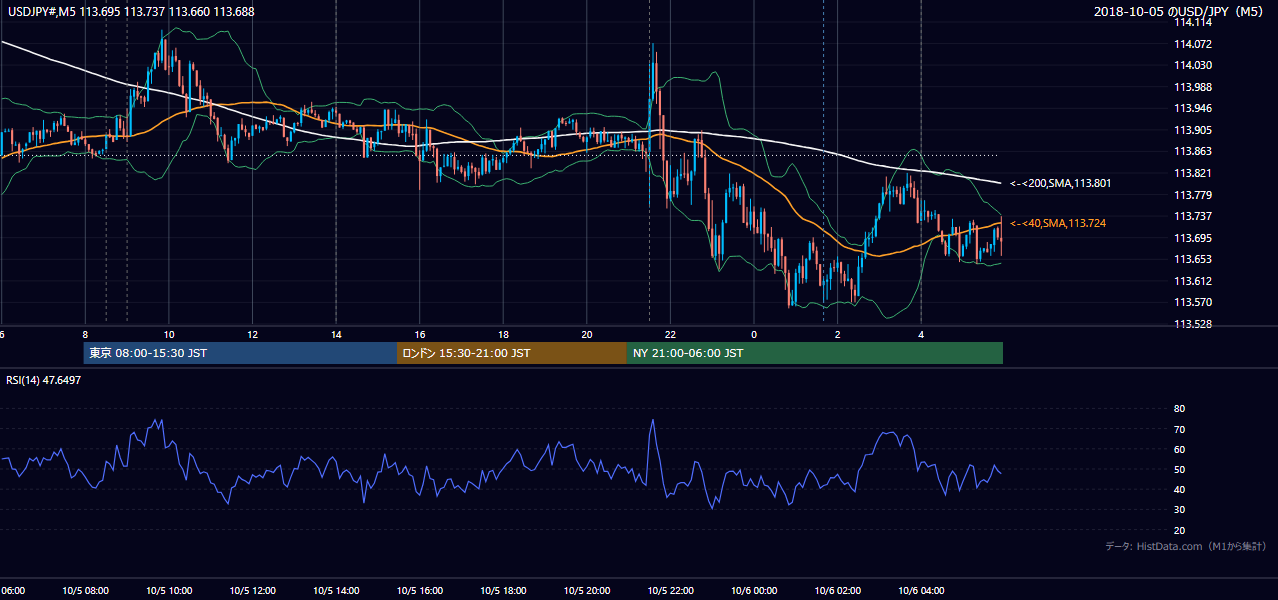Click hour tick 18 under price chart

(x=503, y=335)
